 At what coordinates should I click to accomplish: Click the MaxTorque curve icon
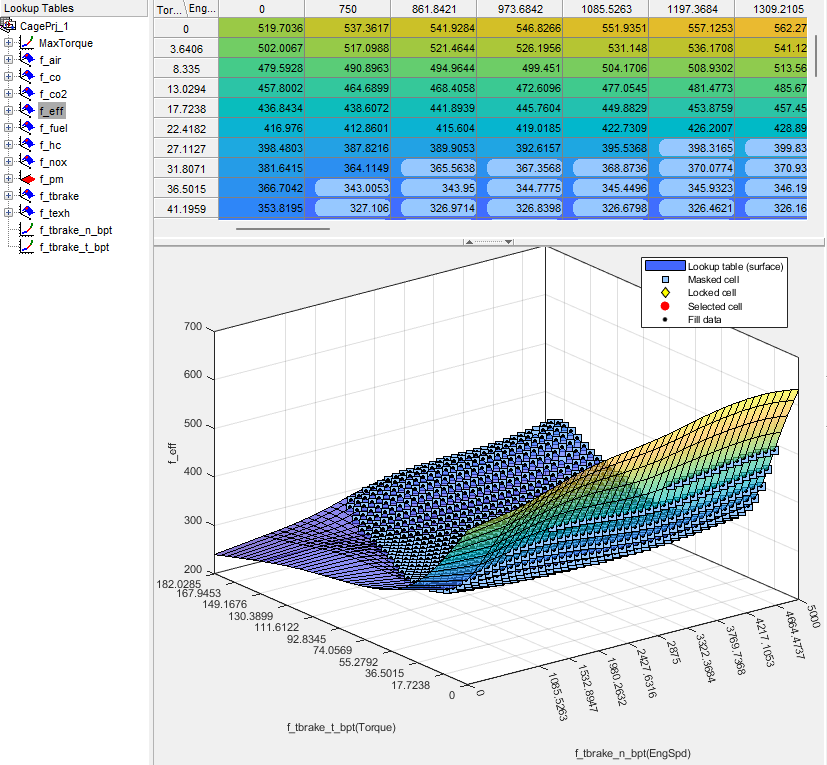28,43
